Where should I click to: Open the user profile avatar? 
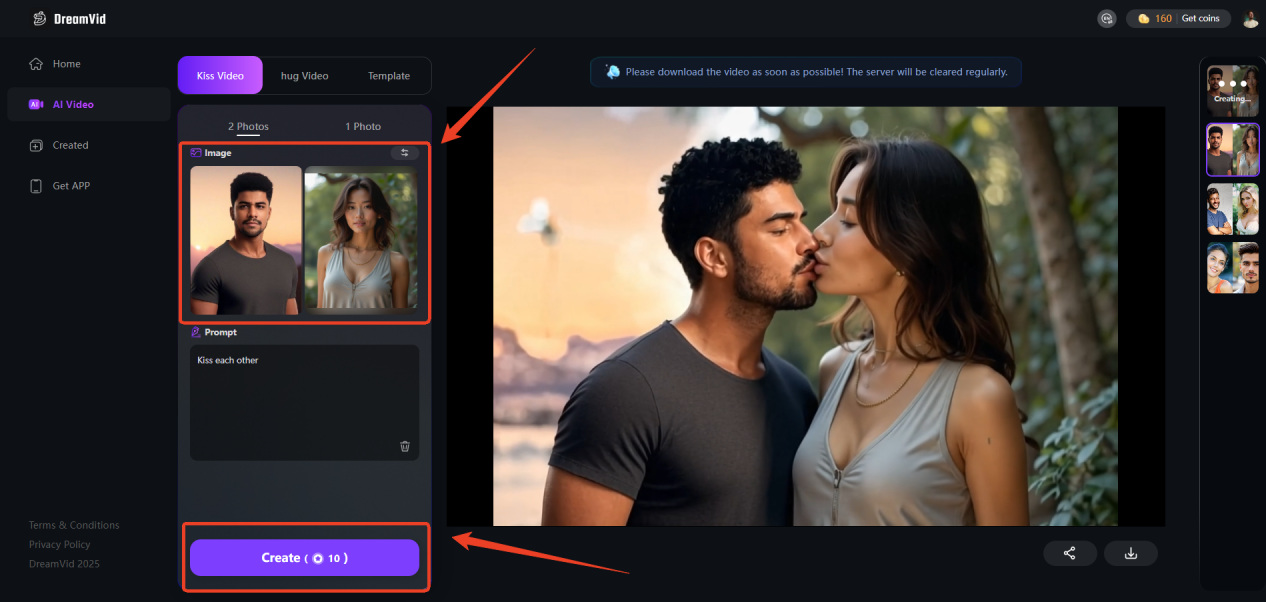coord(1250,19)
